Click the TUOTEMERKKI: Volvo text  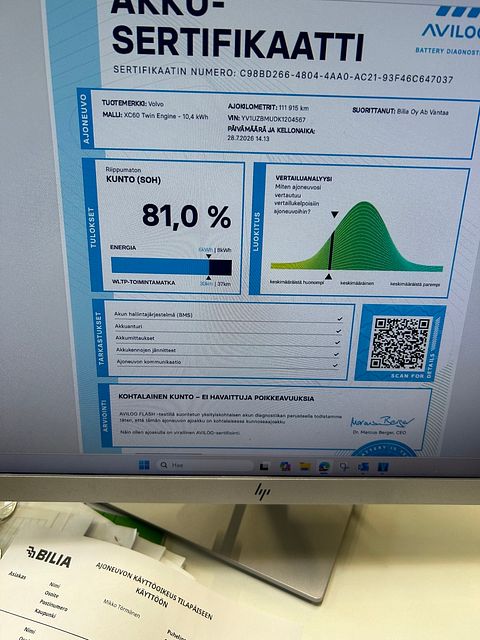(133, 103)
